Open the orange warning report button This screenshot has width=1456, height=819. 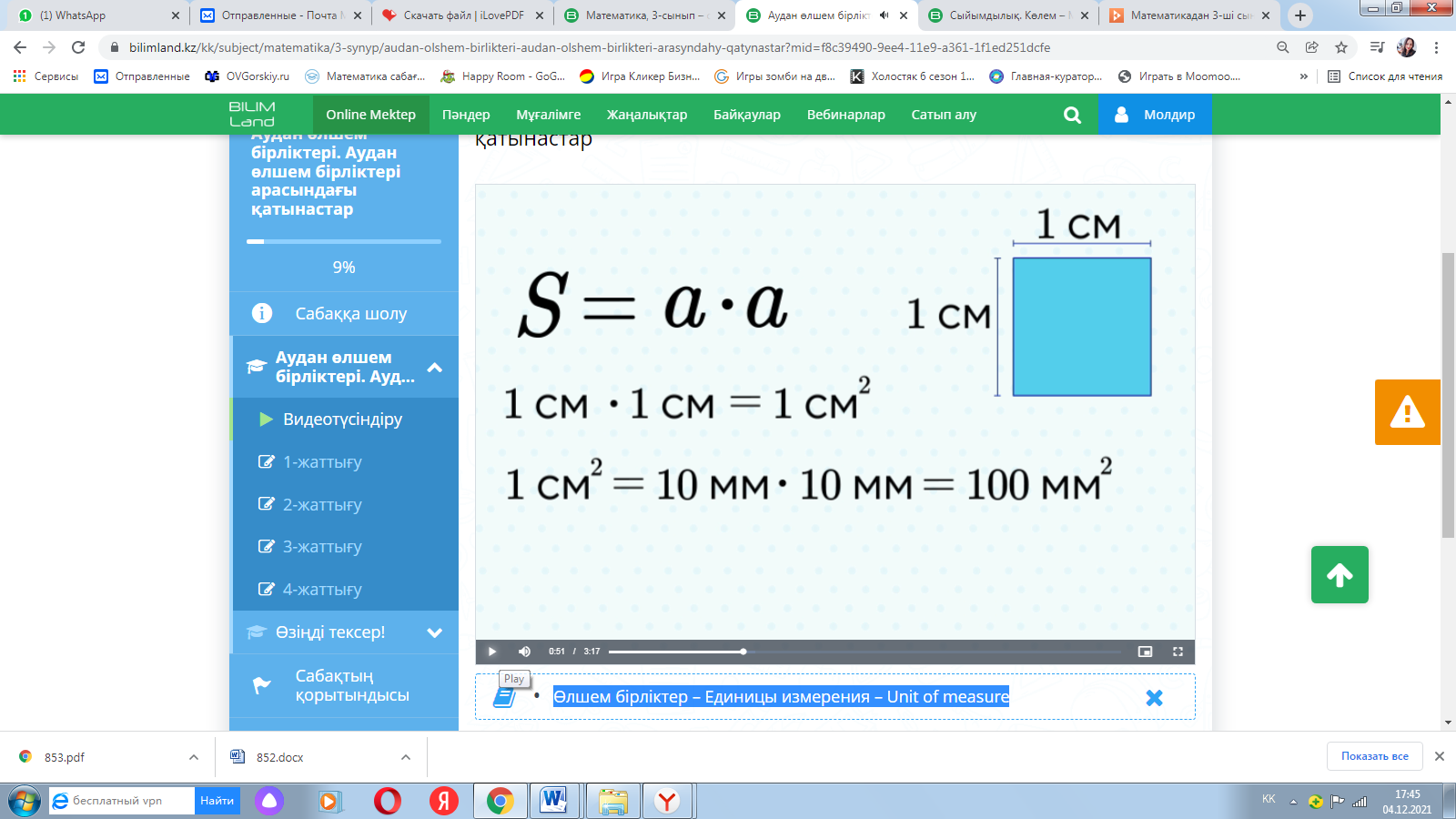[x=1407, y=412]
